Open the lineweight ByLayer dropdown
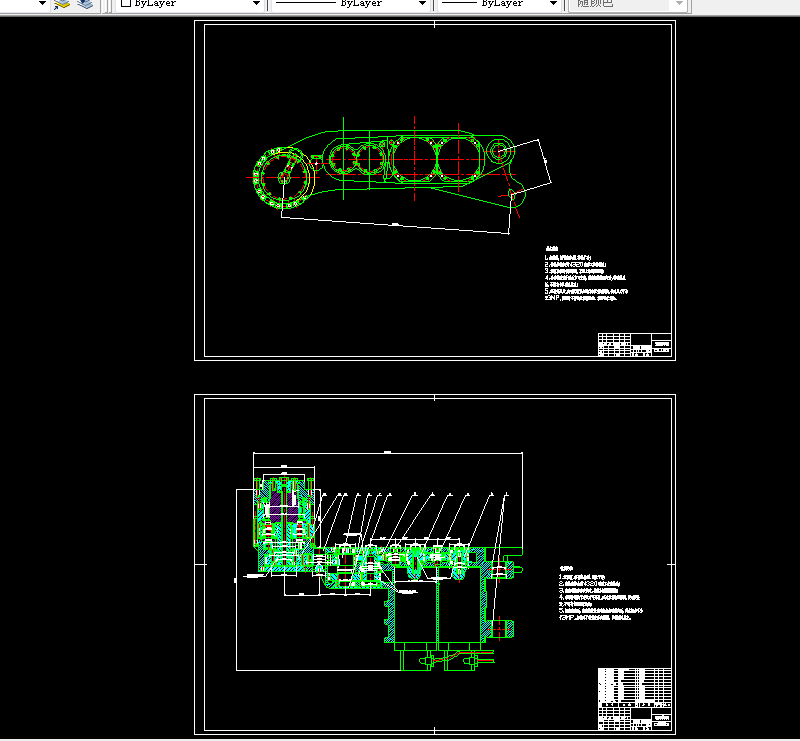This screenshot has width=800, height=741. [x=499, y=4]
